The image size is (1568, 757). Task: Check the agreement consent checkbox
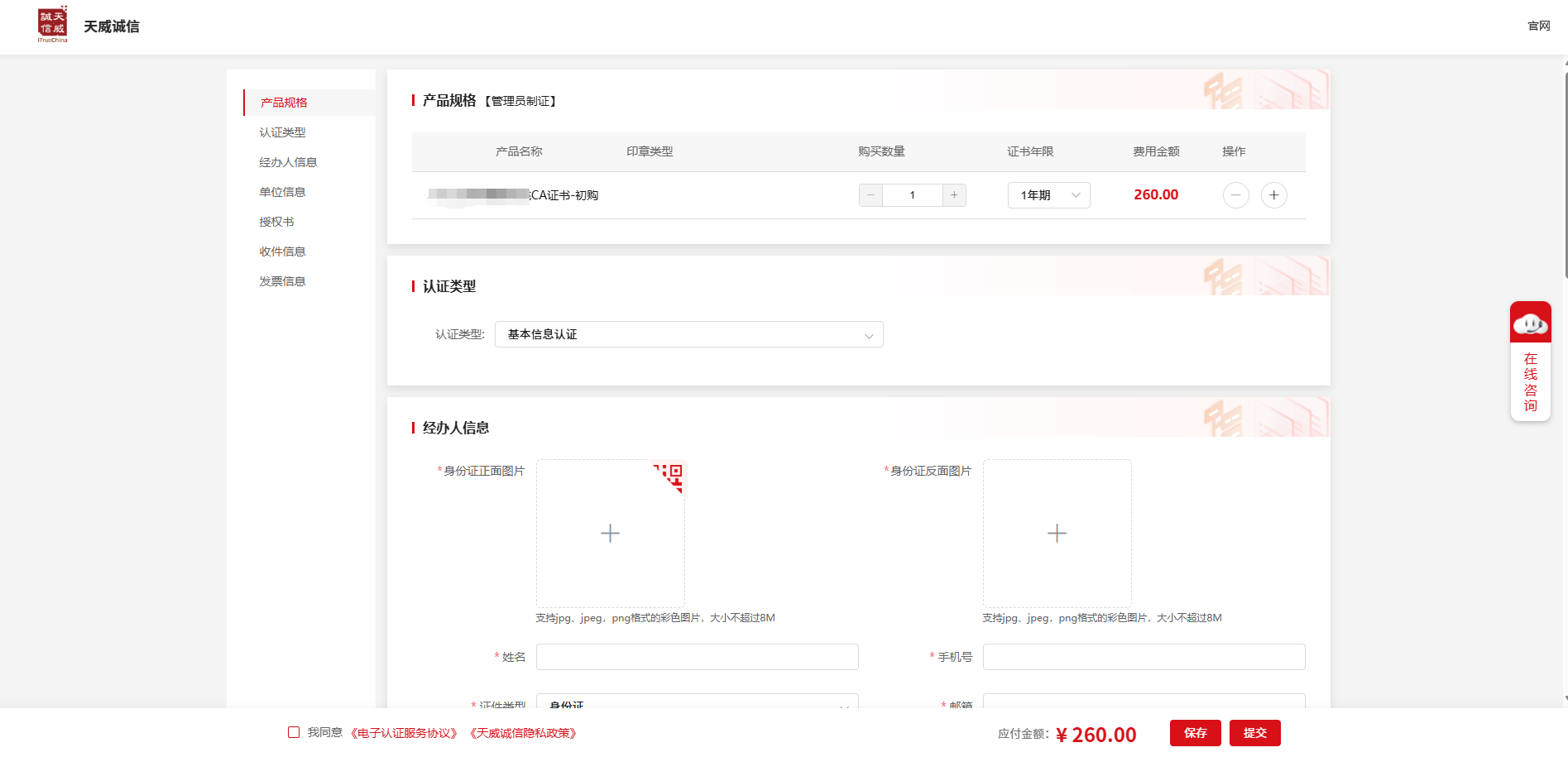[294, 732]
